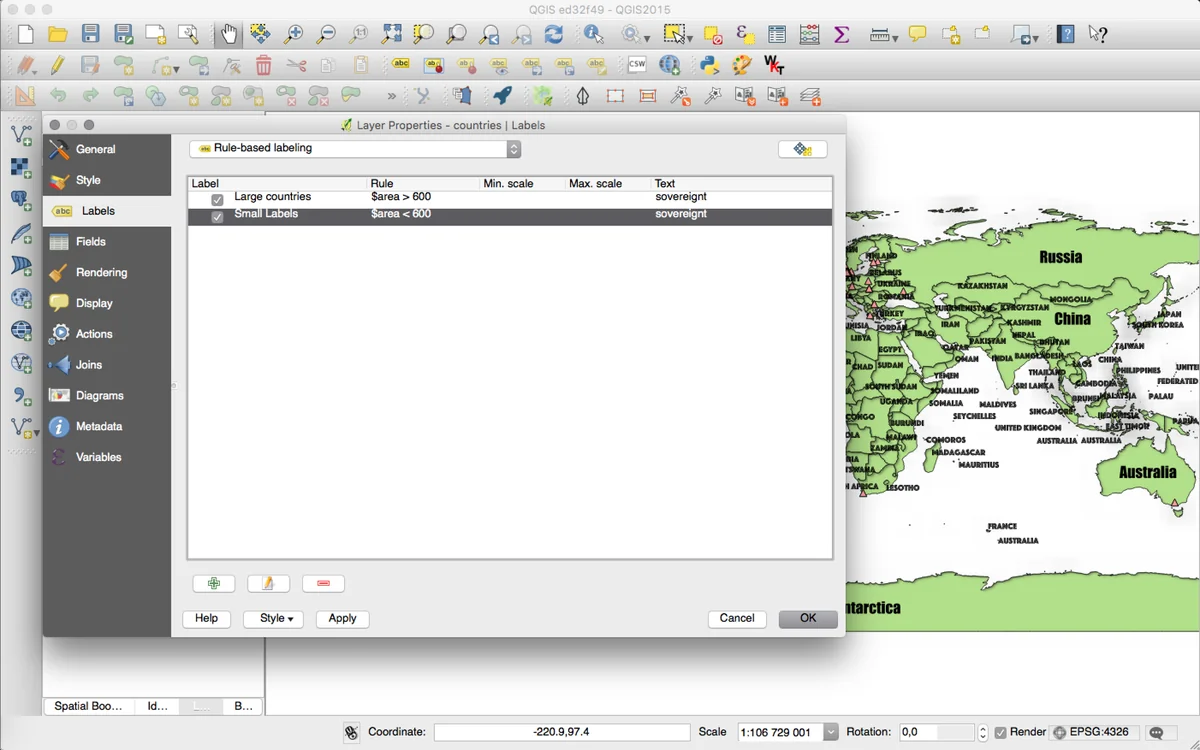Click the Apply button
The height and width of the screenshot is (750, 1200).
(x=342, y=619)
